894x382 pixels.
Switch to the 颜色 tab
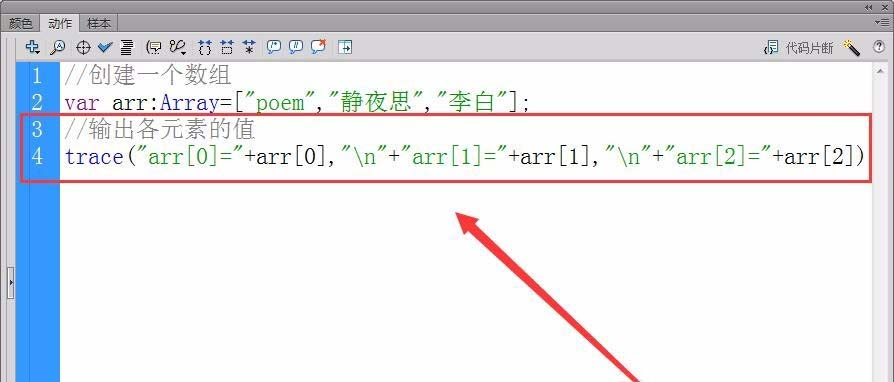coord(21,23)
